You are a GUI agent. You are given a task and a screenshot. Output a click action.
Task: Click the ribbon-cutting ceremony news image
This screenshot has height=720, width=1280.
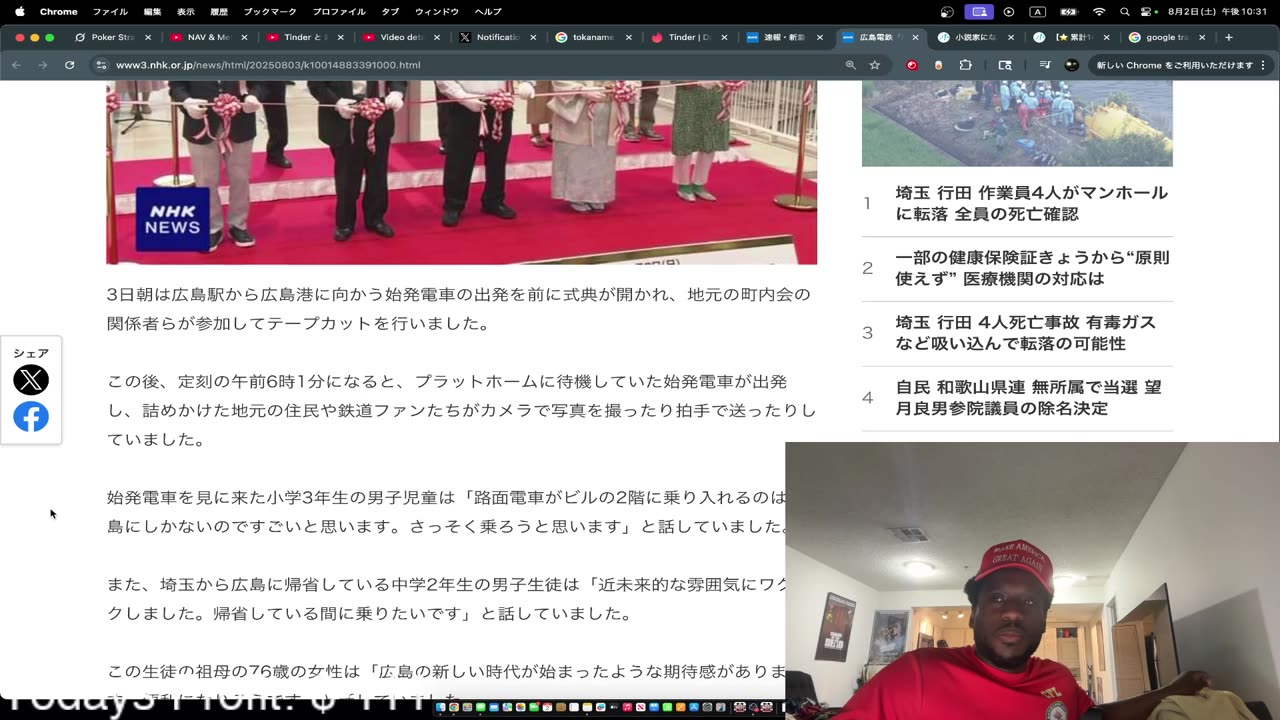461,172
